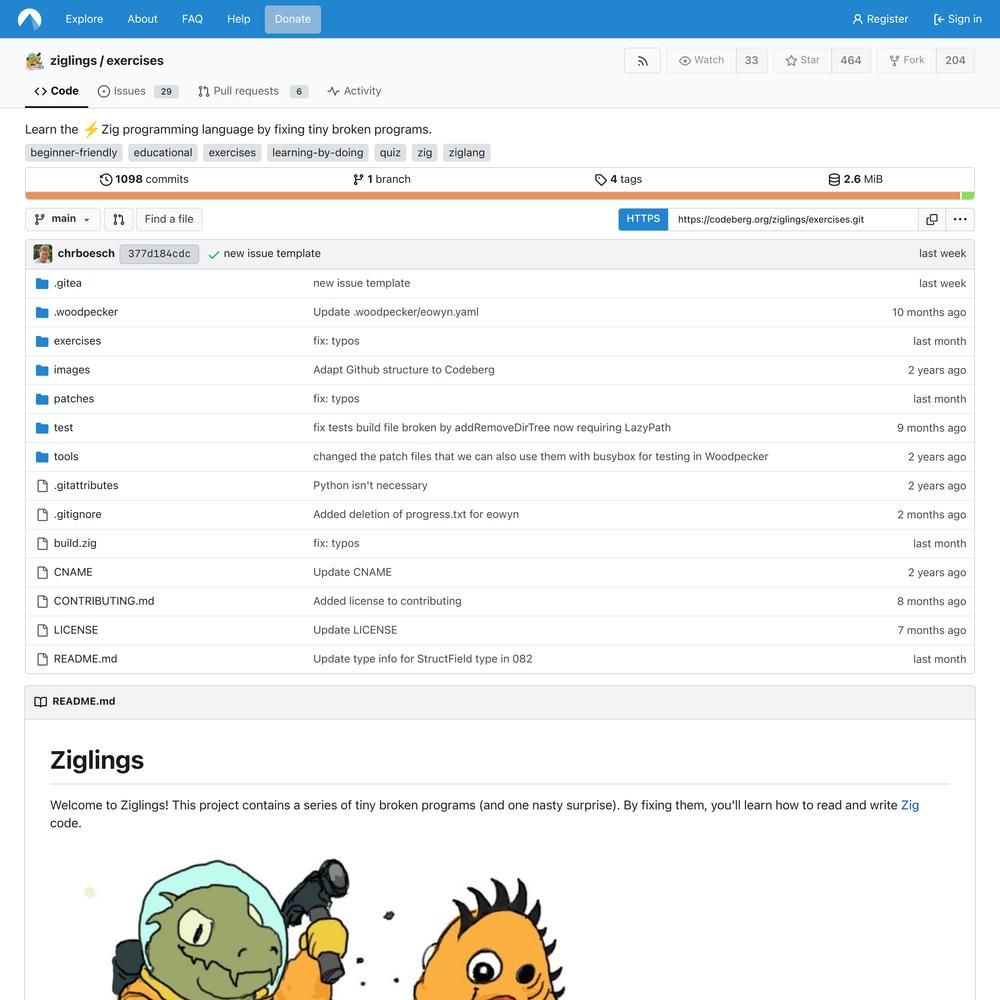Click the Watch button
Screen dimensions: 1000x1000
[x=702, y=61]
